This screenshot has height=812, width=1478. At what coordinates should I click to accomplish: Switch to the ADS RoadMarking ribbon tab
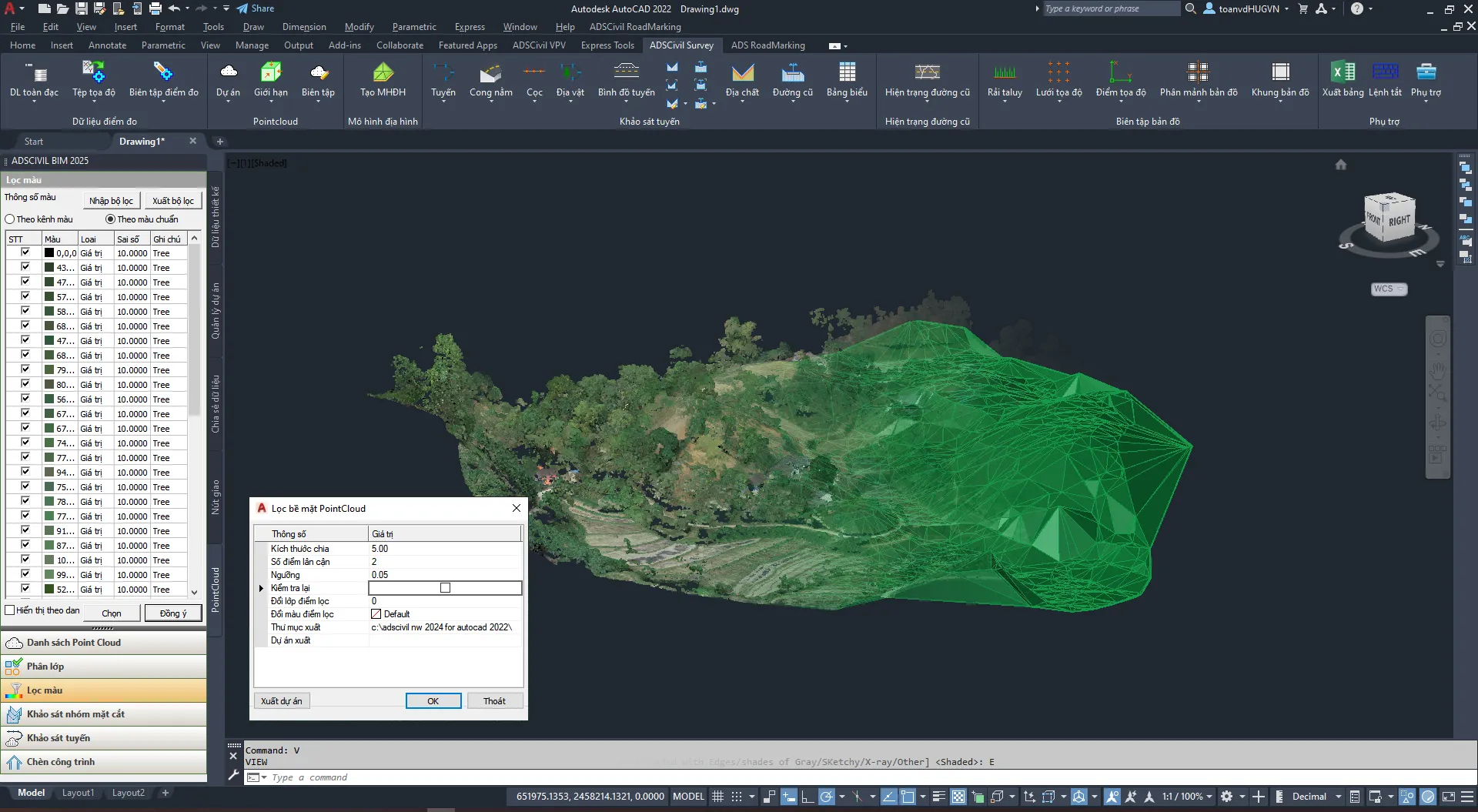[767, 45]
